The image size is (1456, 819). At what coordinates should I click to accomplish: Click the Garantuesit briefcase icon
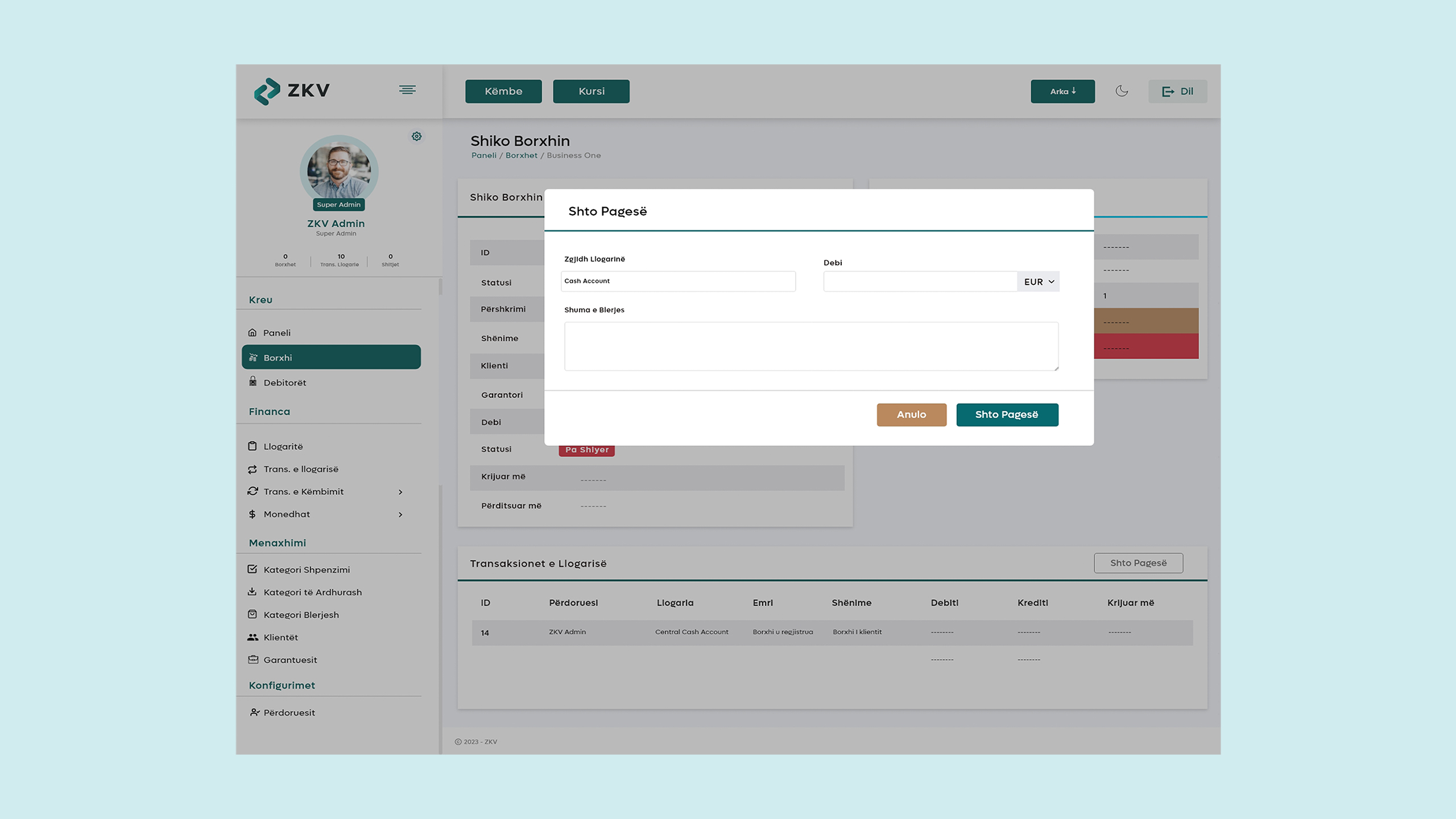pos(253,659)
